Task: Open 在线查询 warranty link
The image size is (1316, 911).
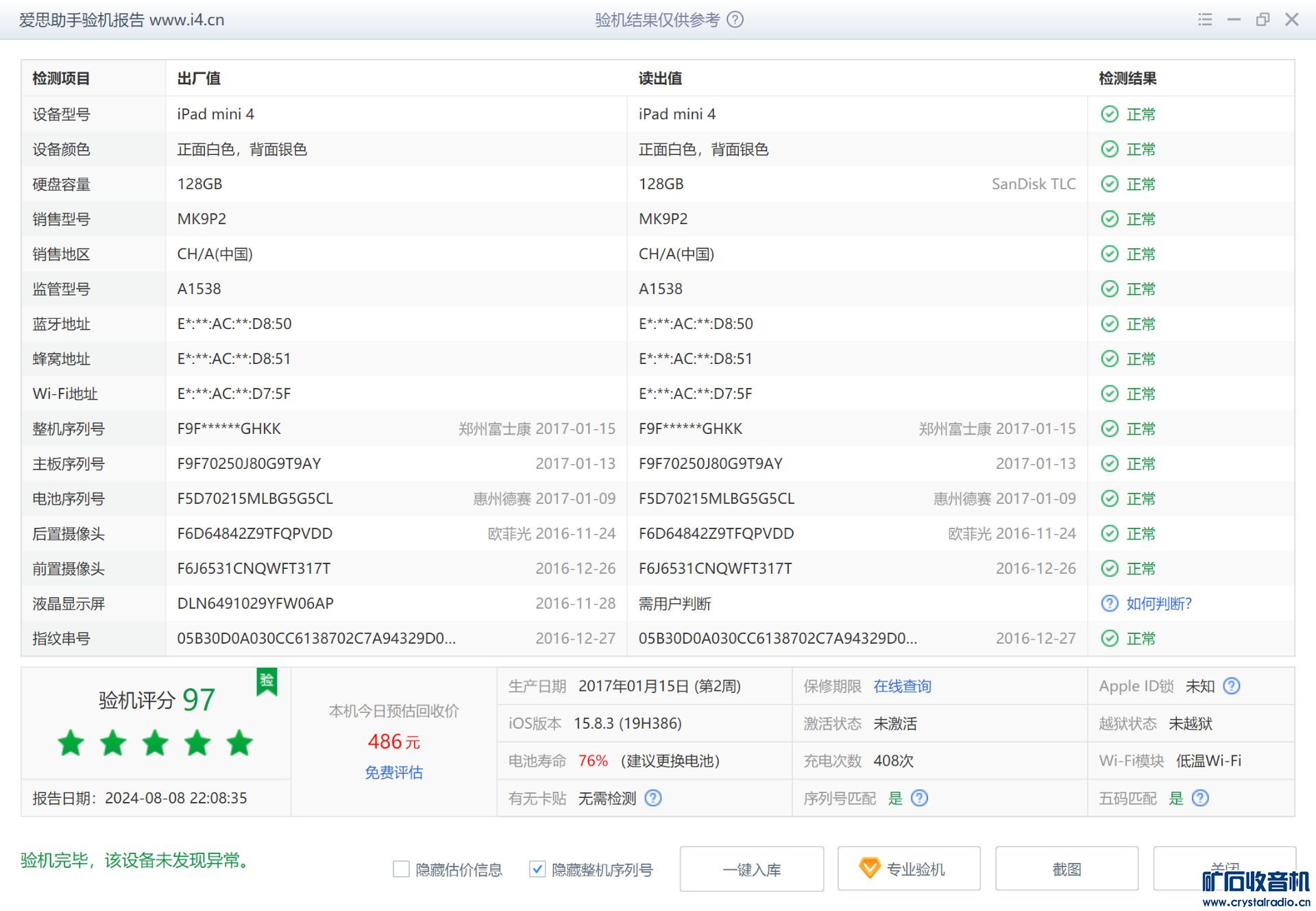Action: click(x=901, y=686)
